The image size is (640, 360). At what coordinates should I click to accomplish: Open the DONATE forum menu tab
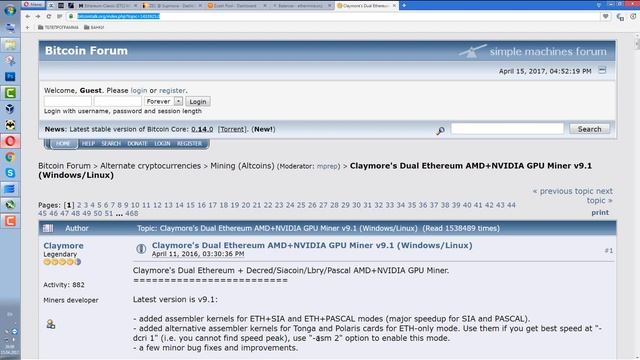137,144
